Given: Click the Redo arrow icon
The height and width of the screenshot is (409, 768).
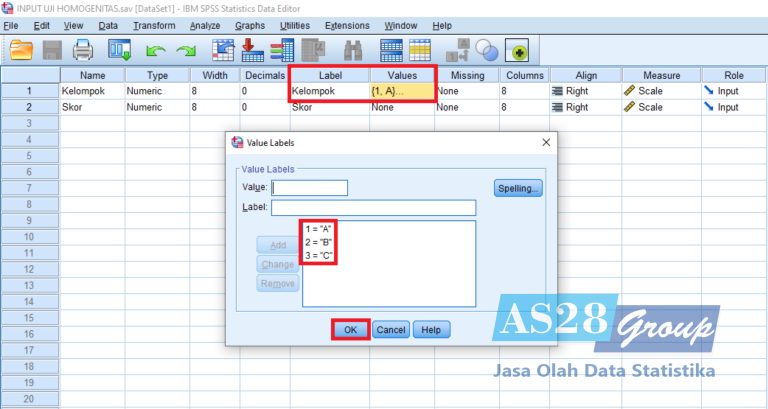Looking at the screenshot, I should [186, 49].
